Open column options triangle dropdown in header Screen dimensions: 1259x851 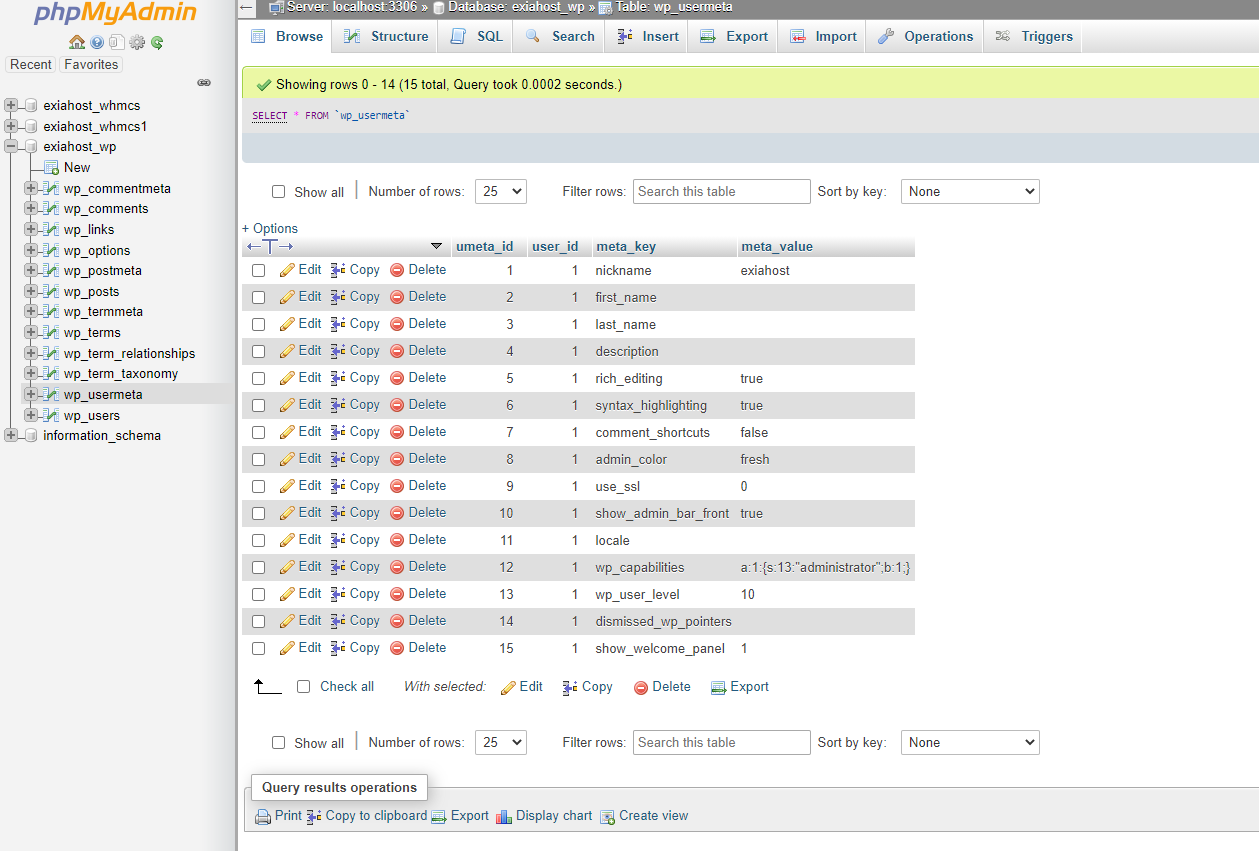[x=436, y=246]
